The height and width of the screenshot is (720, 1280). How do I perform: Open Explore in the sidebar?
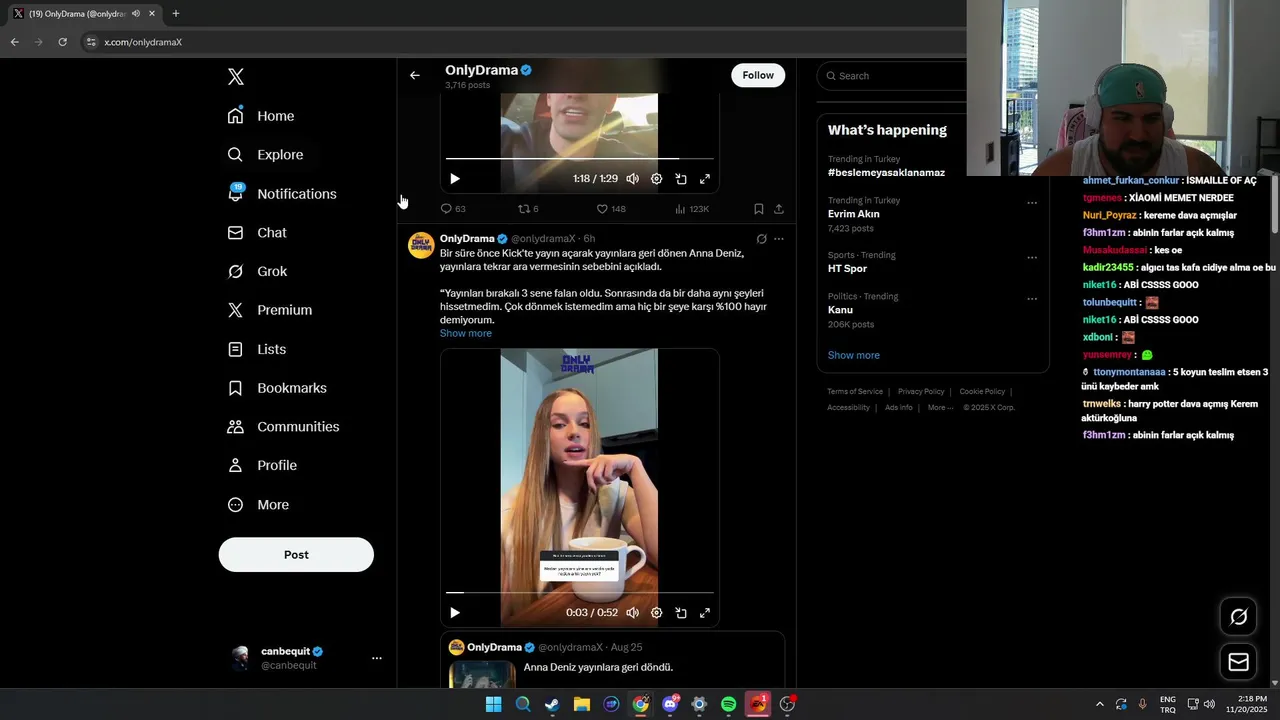(265, 155)
